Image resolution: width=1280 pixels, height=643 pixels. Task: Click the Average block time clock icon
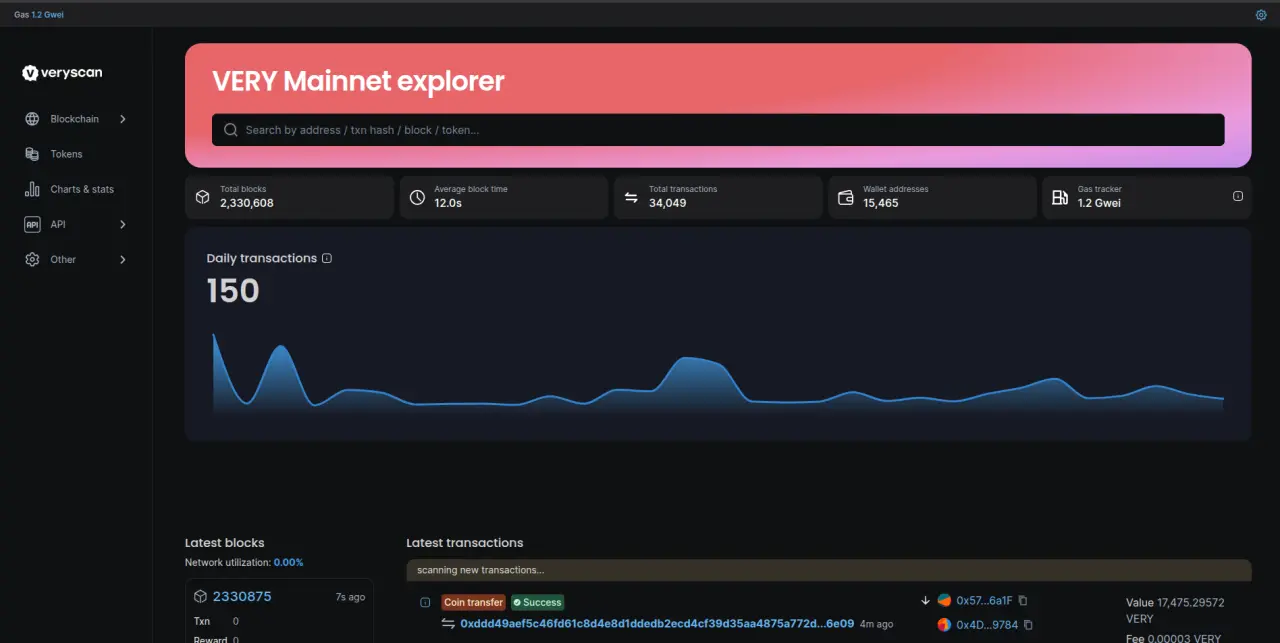coord(417,197)
